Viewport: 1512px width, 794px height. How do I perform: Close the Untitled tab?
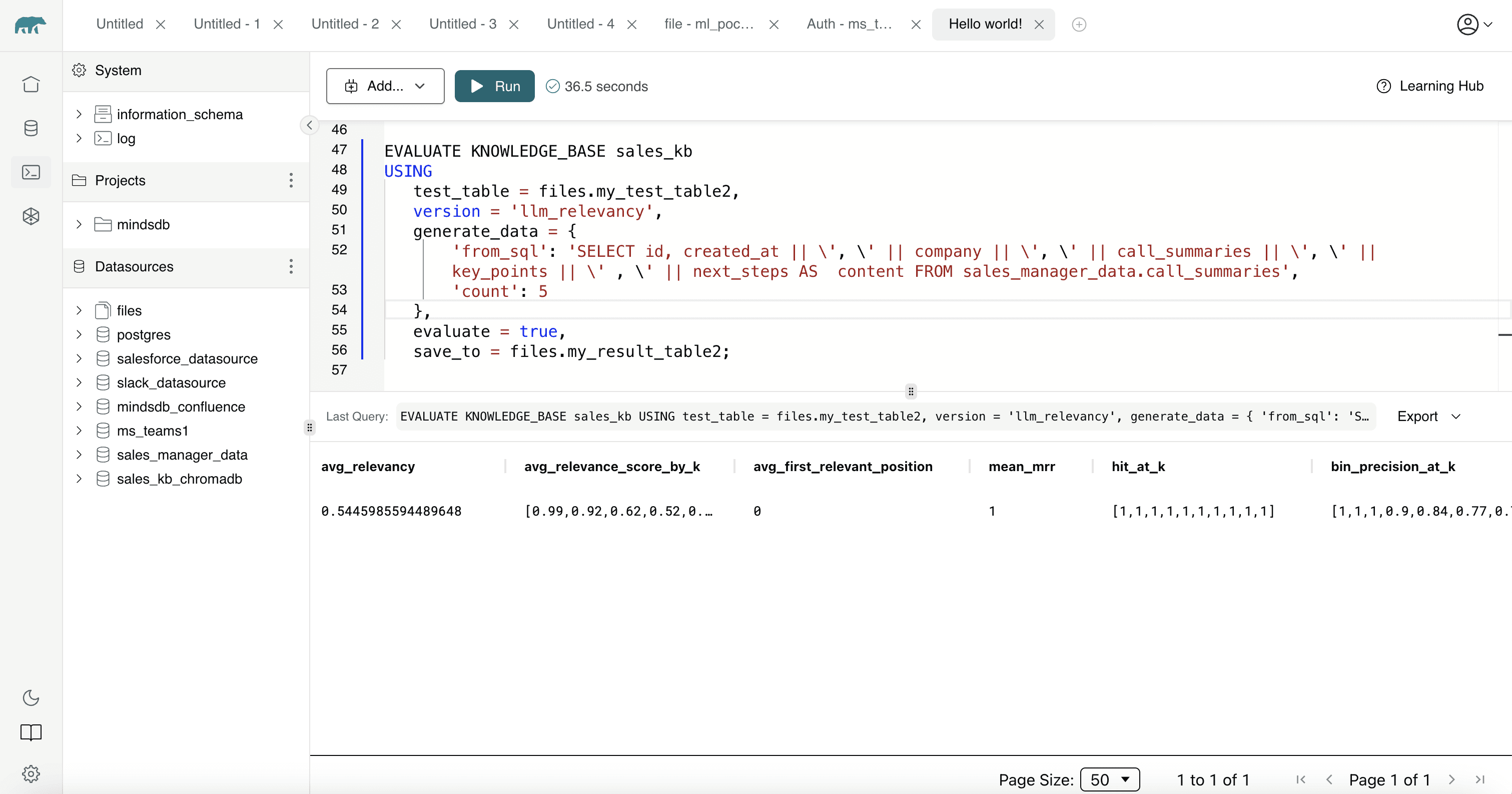point(160,25)
